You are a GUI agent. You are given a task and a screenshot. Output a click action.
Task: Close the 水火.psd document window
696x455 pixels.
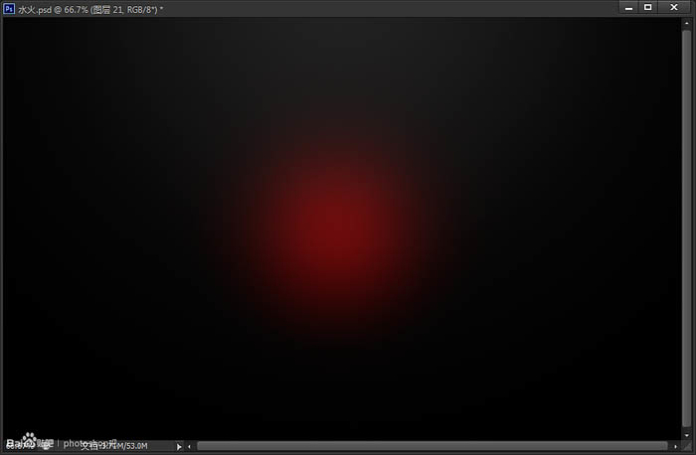(674, 8)
